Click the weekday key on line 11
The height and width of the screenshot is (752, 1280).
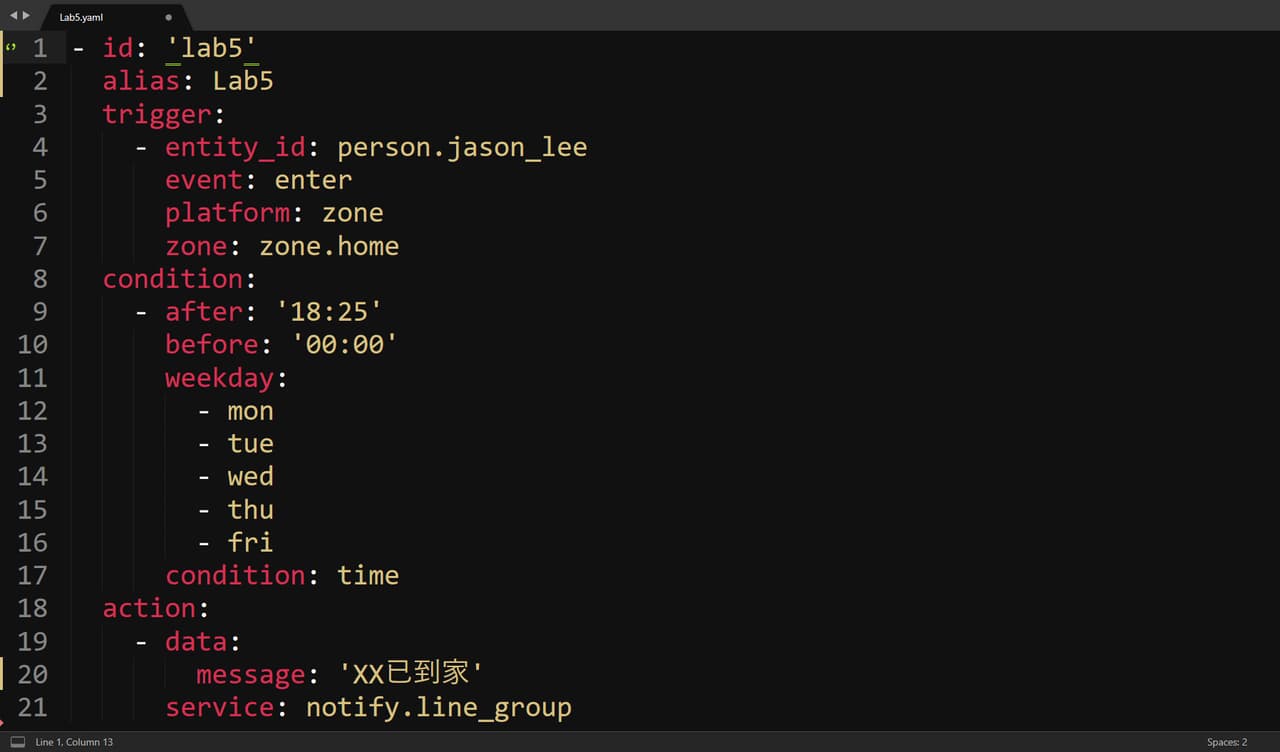pyautogui.click(x=219, y=378)
